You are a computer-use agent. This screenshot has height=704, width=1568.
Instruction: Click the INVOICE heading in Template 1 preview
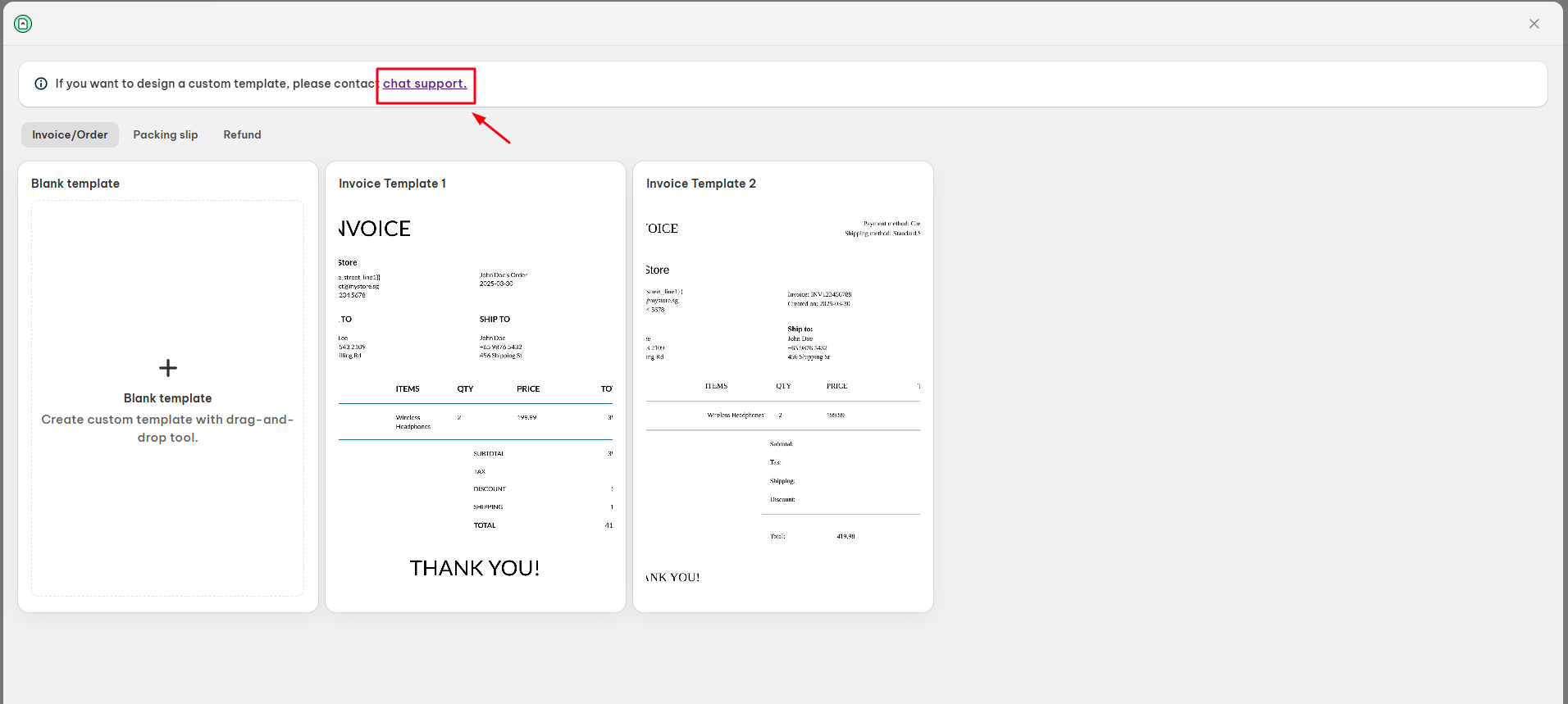(375, 229)
